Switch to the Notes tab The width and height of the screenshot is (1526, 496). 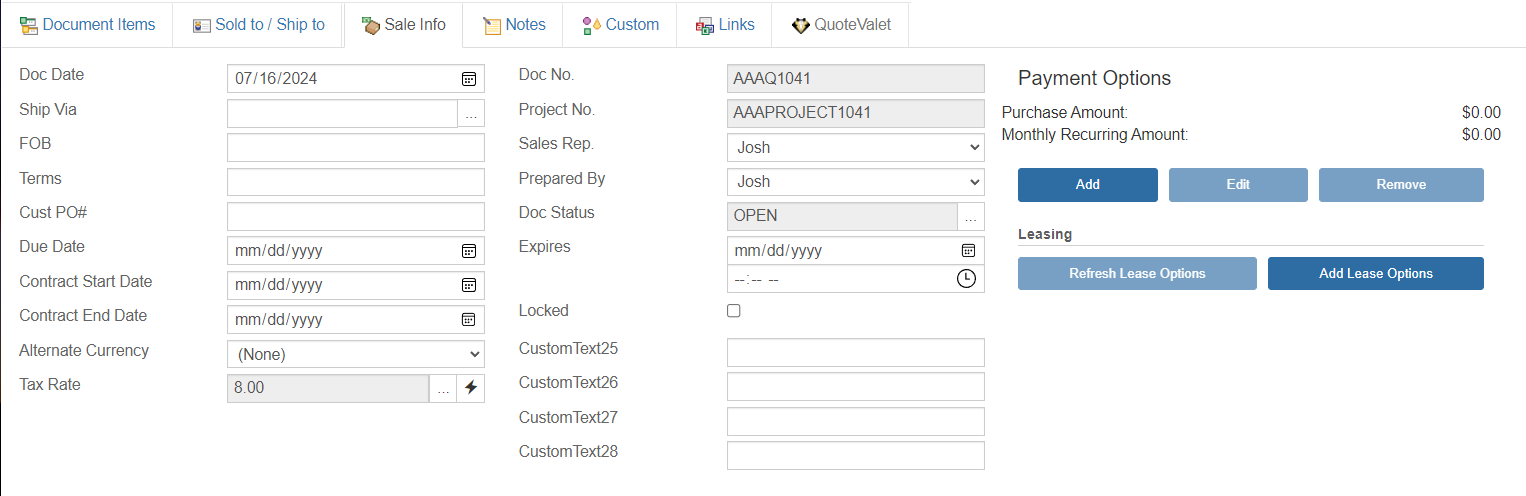514,24
